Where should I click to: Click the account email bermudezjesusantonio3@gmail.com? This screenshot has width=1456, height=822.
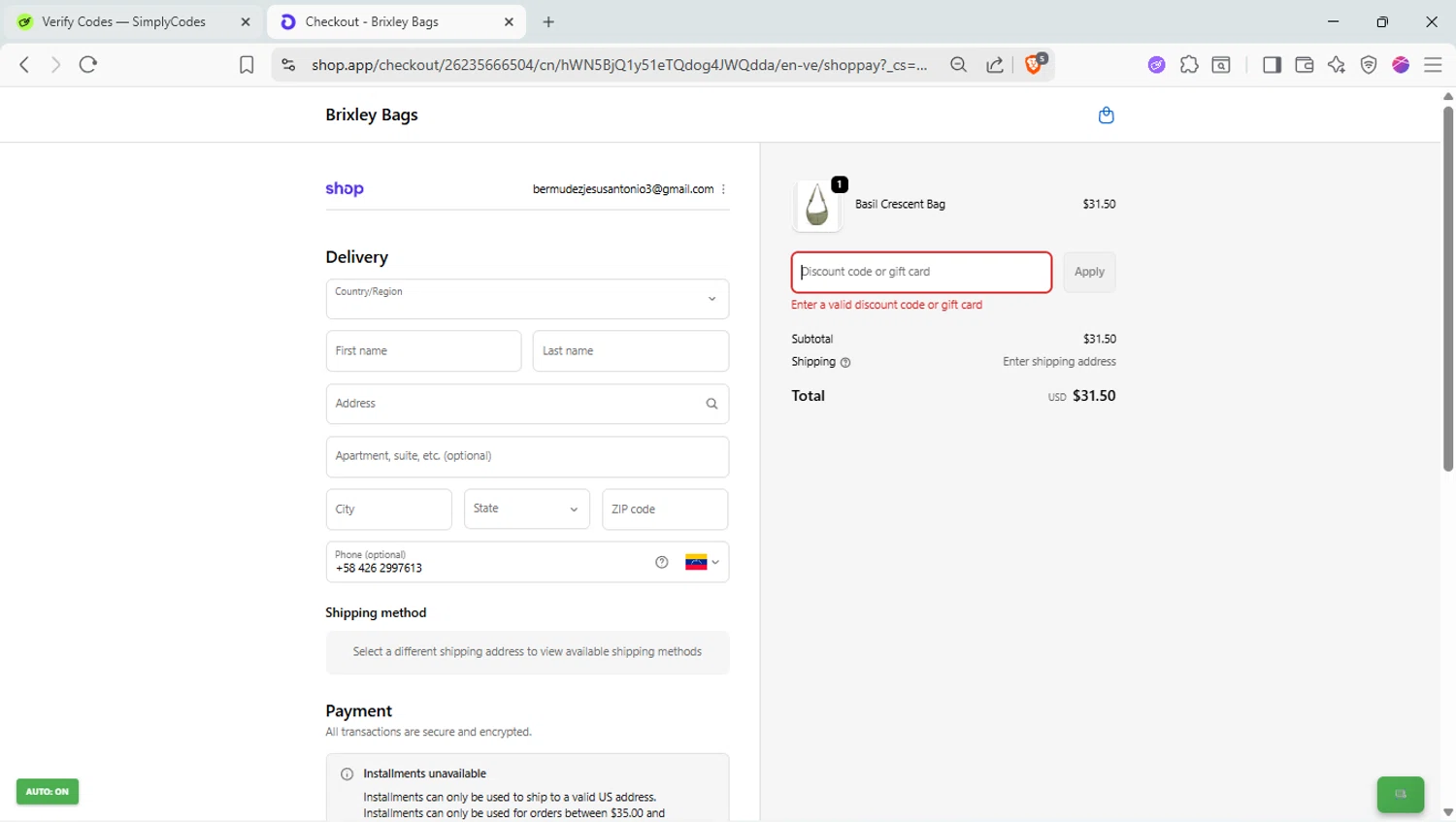click(x=623, y=189)
